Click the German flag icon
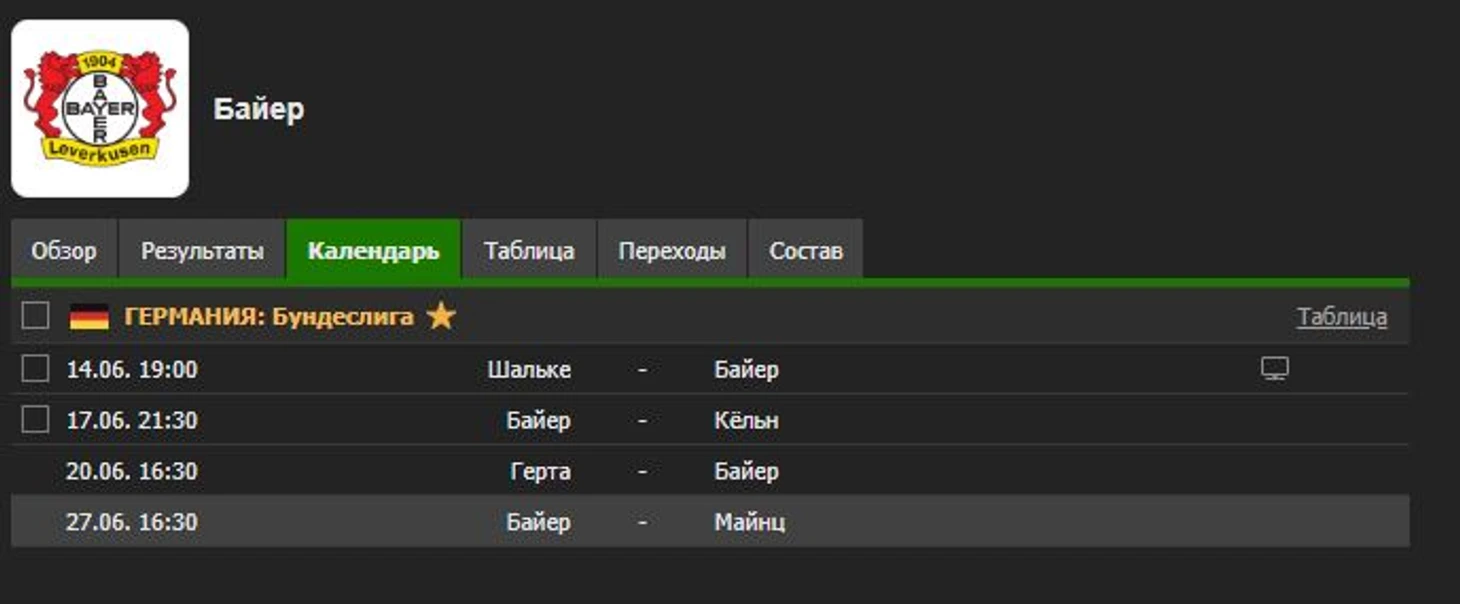 pos(89,317)
